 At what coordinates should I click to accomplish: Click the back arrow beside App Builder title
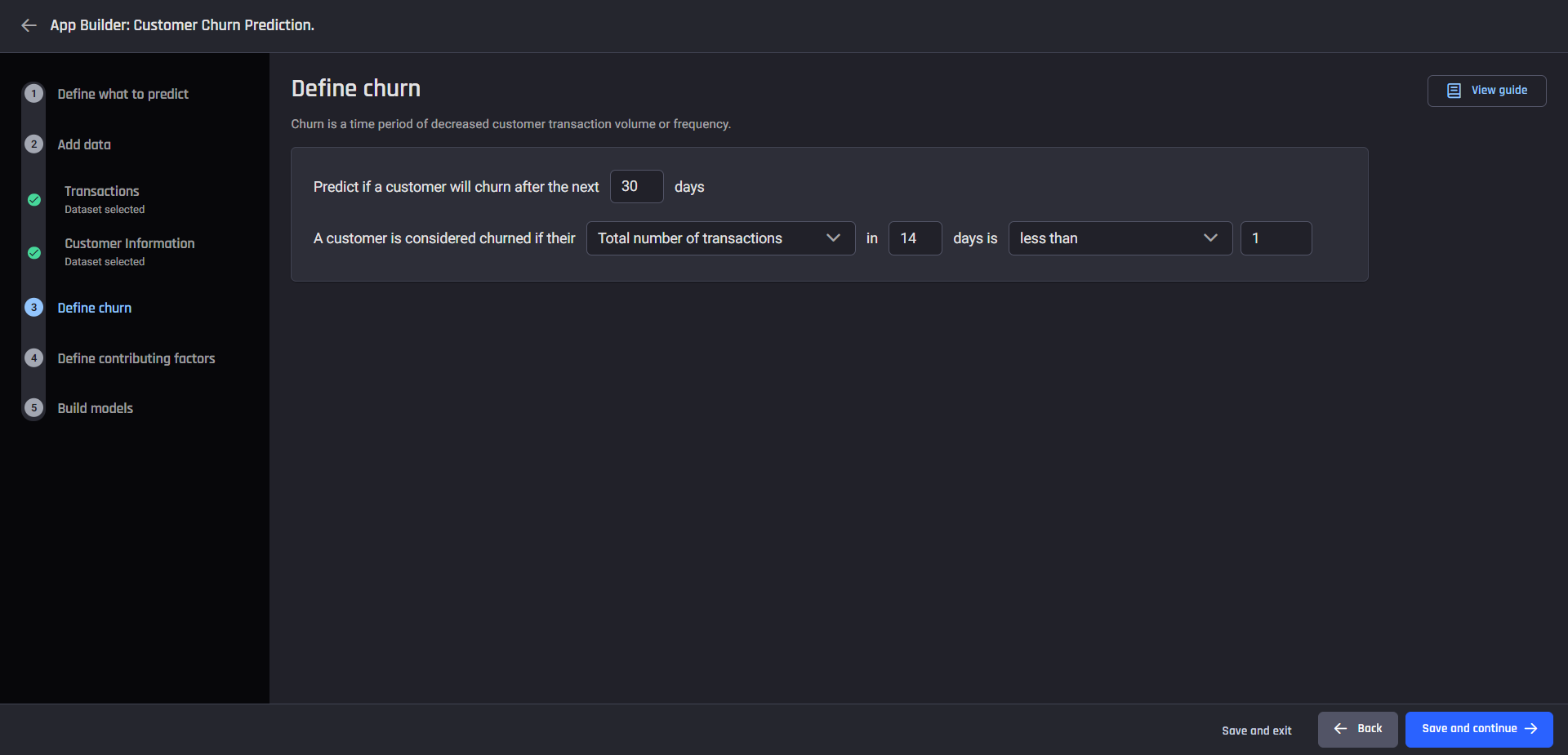click(x=29, y=25)
